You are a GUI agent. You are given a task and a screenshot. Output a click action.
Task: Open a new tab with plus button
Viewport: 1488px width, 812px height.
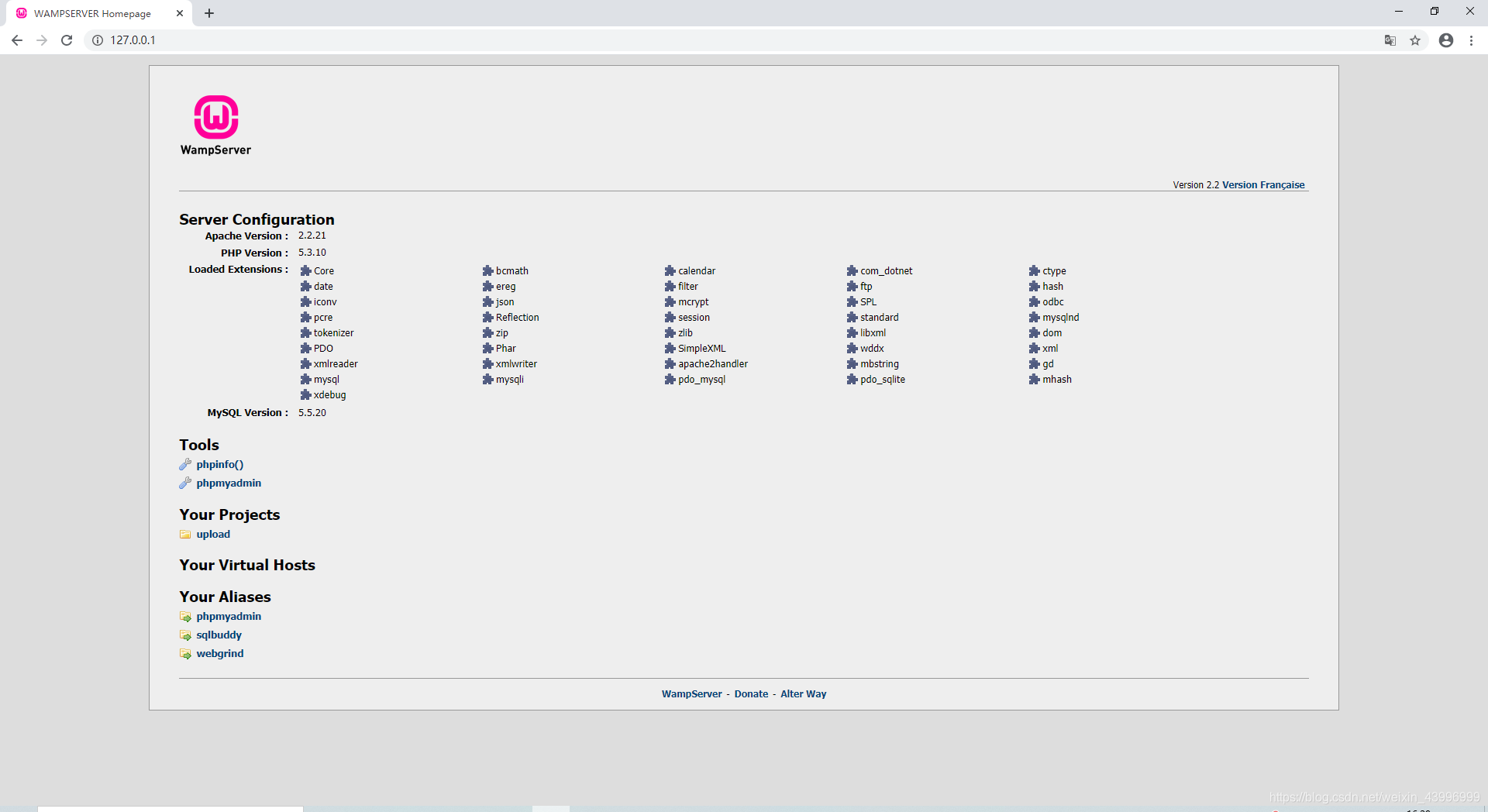coord(209,13)
